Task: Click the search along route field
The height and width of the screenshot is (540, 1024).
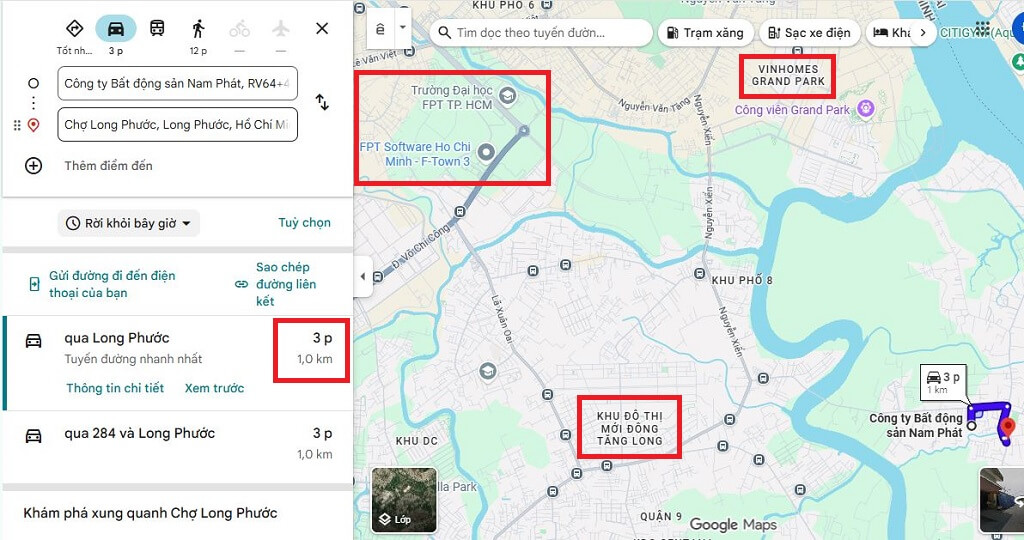Action: pyautogui.click(x=541, y=33)
